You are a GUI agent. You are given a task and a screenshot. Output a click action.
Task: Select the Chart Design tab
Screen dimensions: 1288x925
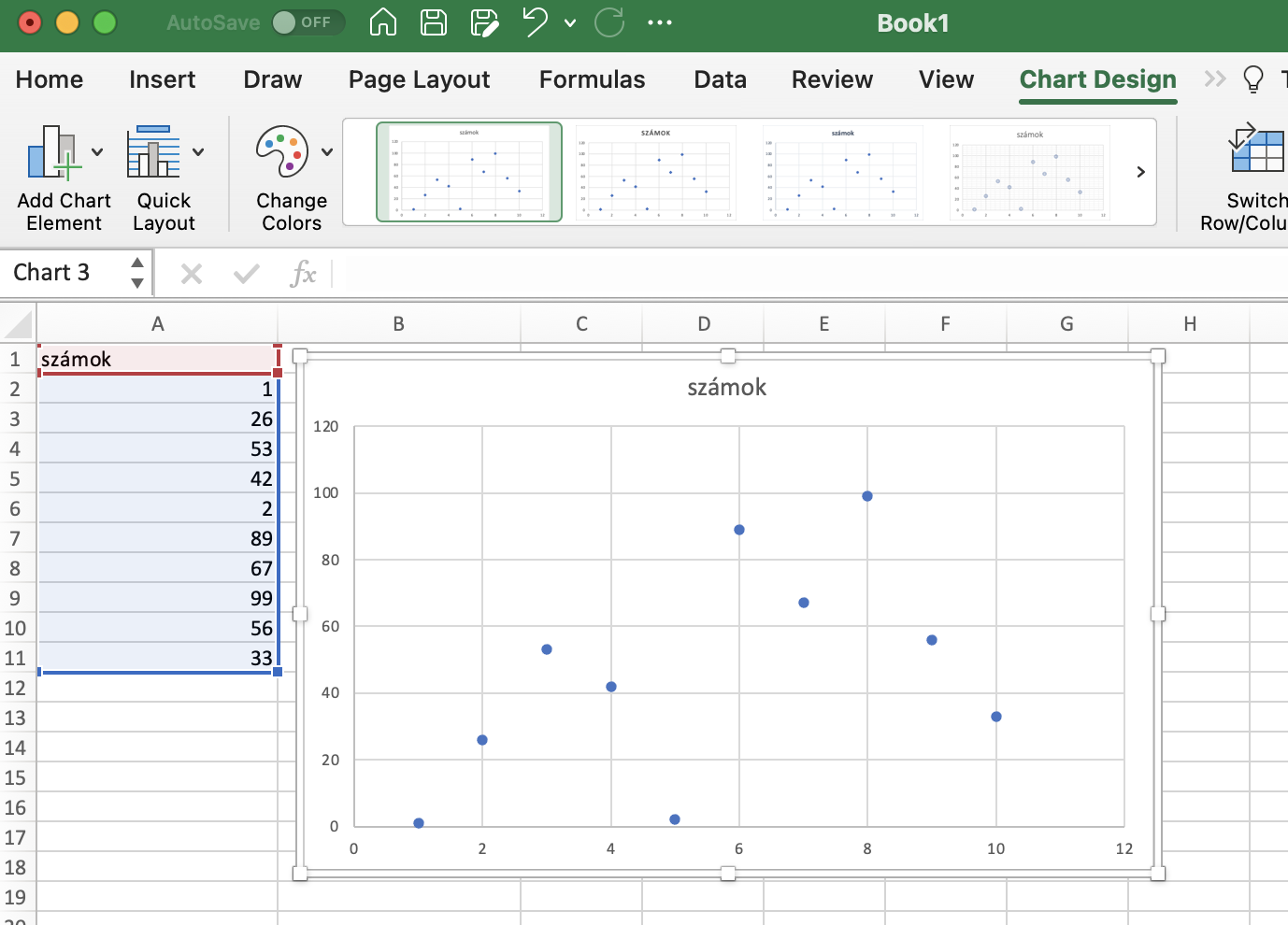1098,79
